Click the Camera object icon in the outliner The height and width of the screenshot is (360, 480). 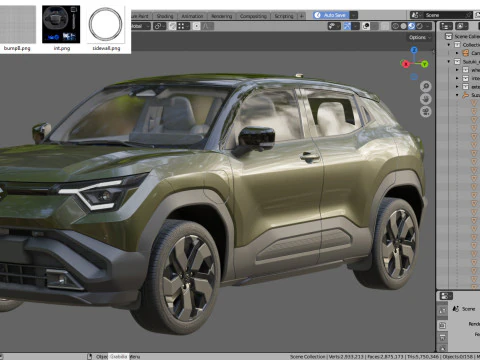(x=466, y=53)
